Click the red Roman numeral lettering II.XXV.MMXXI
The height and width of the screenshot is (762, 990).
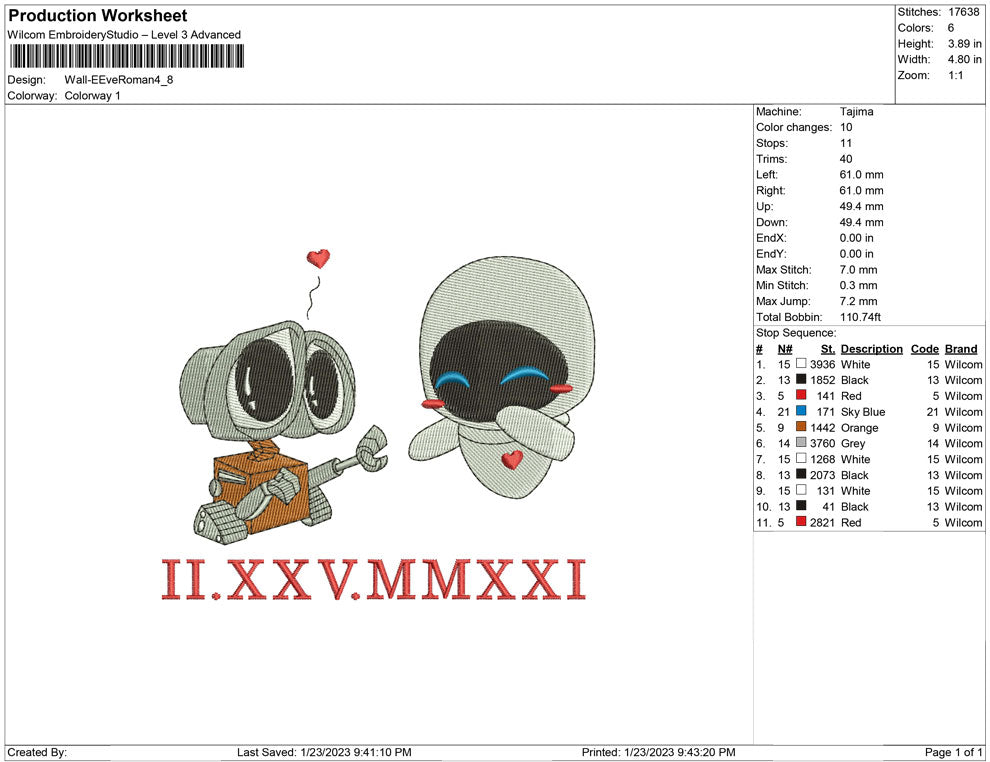pos(374,580)
